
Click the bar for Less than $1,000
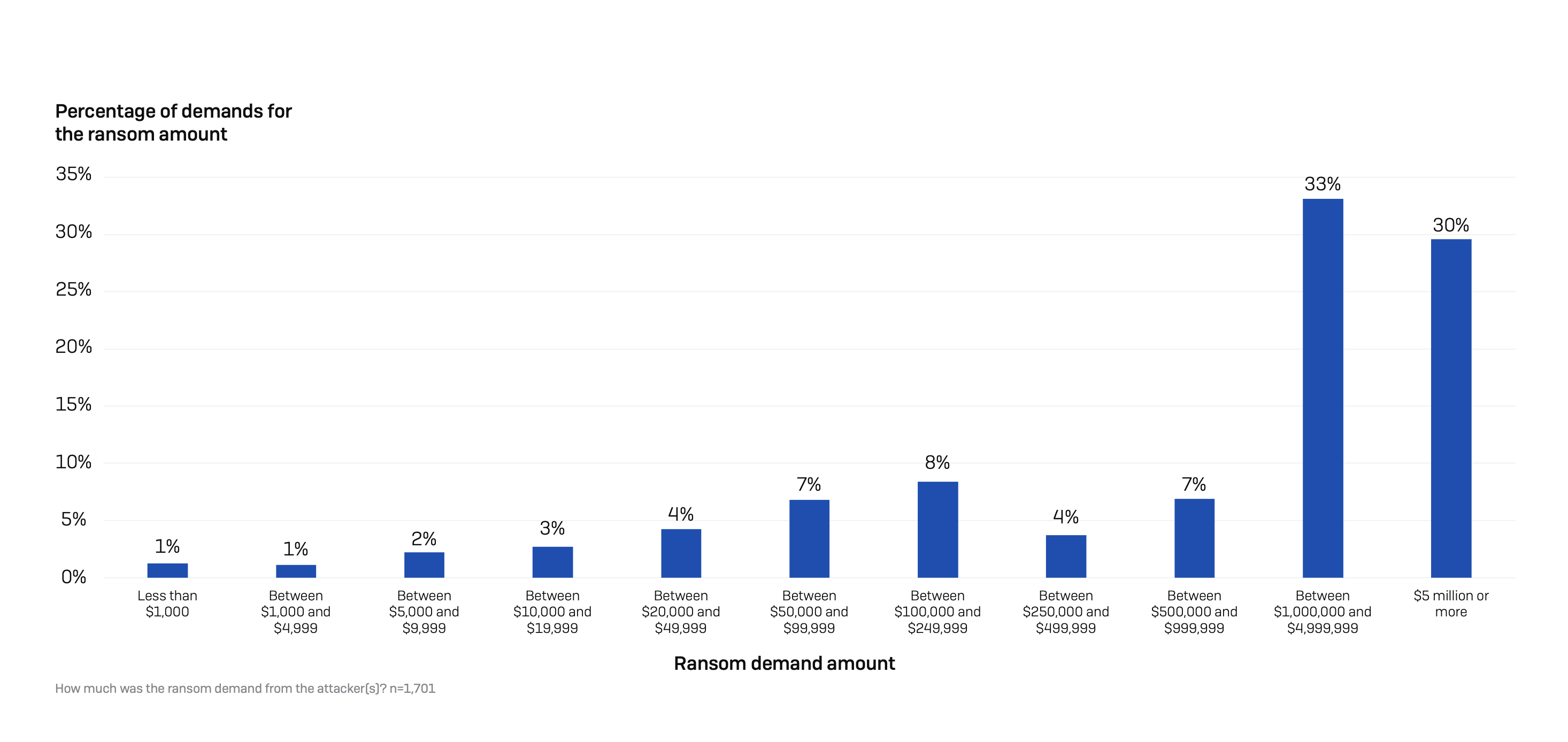167,570
